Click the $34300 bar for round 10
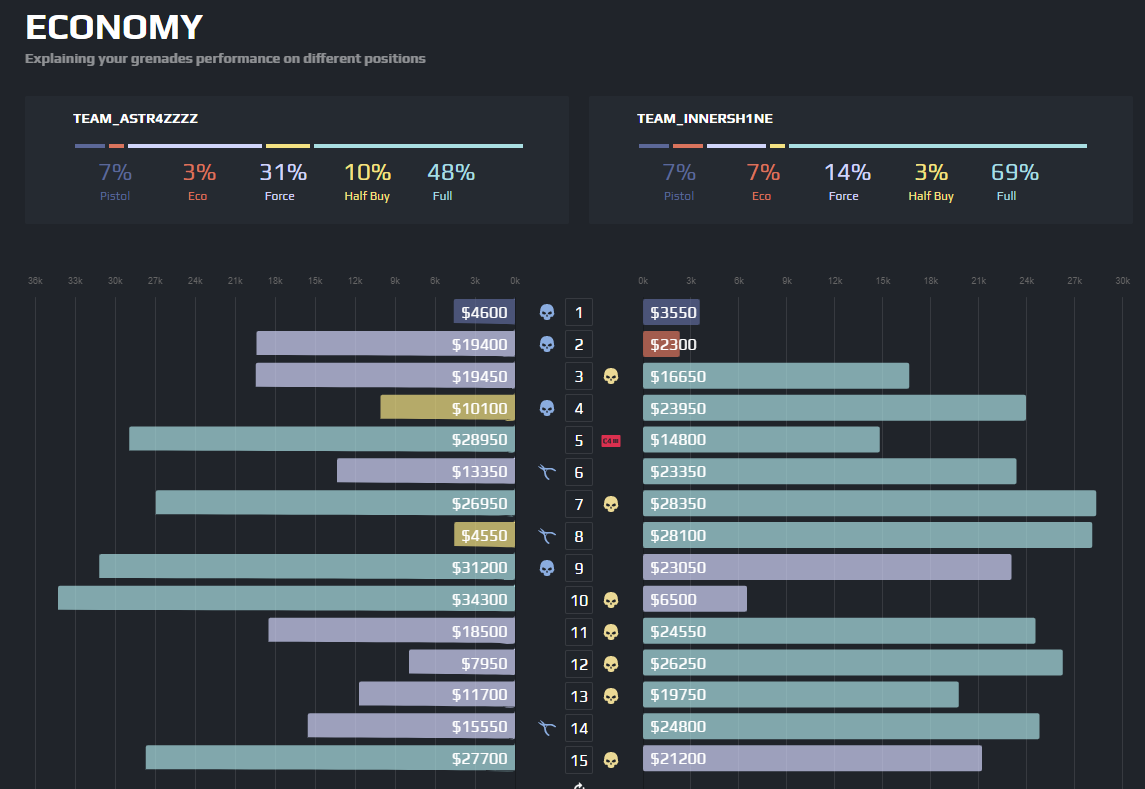1145x789 pixels. point(286,599)
